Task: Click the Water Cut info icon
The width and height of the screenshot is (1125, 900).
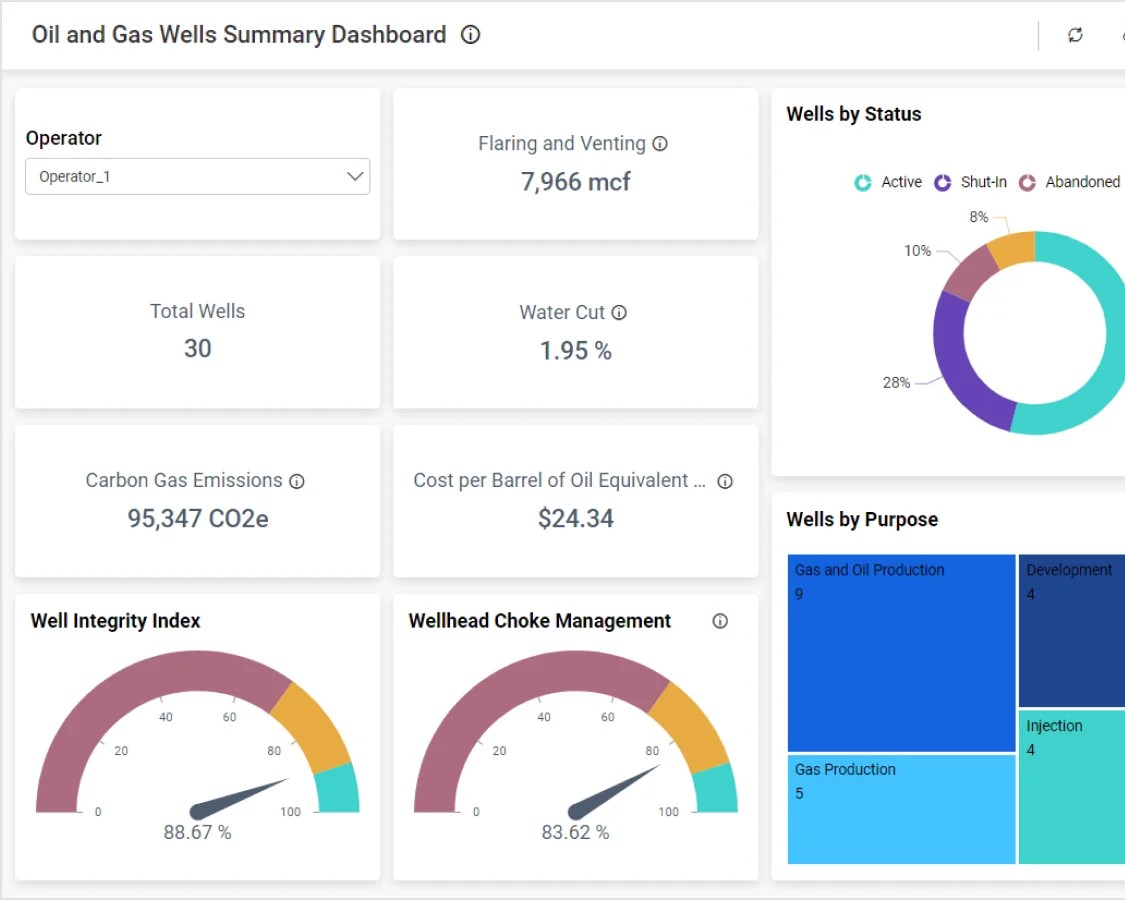Action: pyautogui.click(x=620, y=312)
